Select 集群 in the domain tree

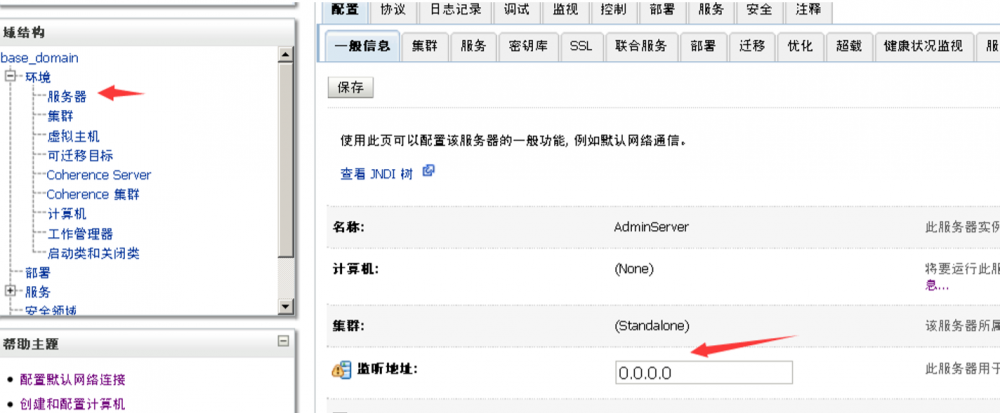point(61,117)
